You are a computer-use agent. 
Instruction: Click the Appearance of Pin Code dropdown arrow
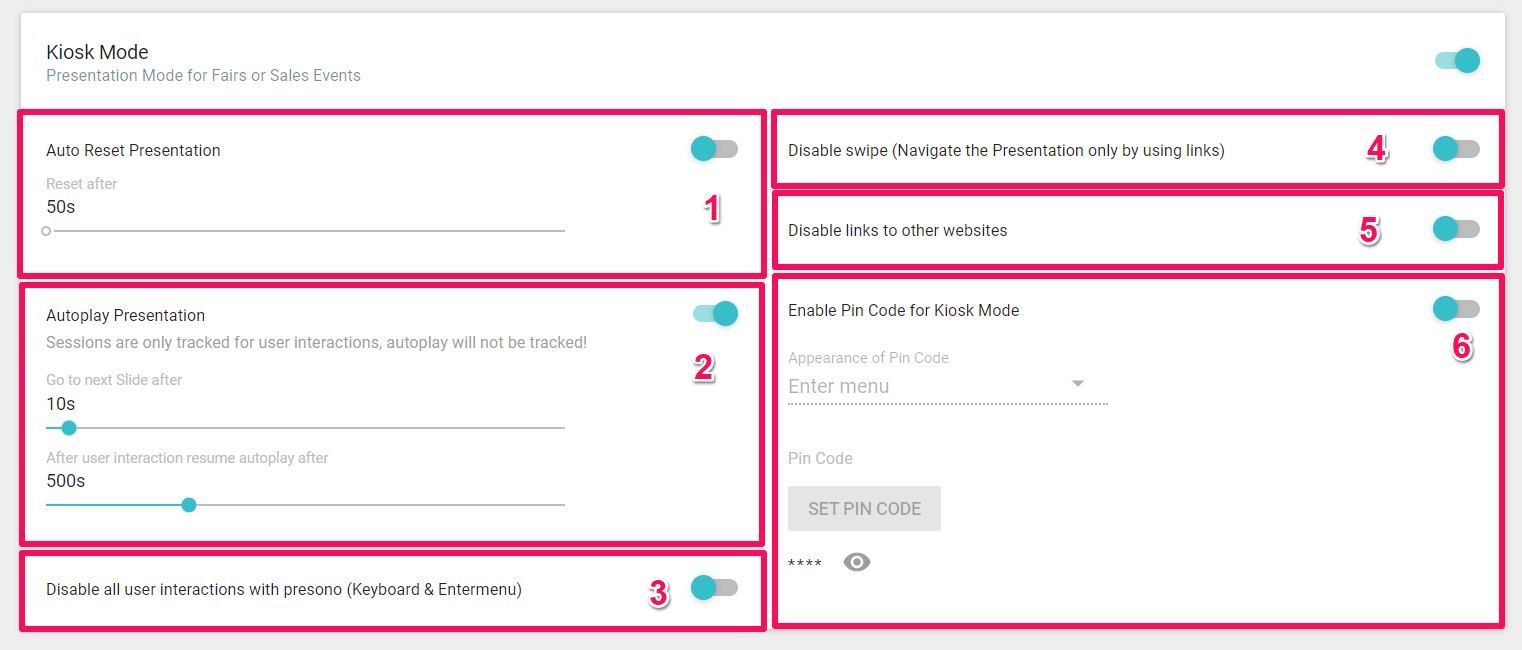tap(1078, 384)
